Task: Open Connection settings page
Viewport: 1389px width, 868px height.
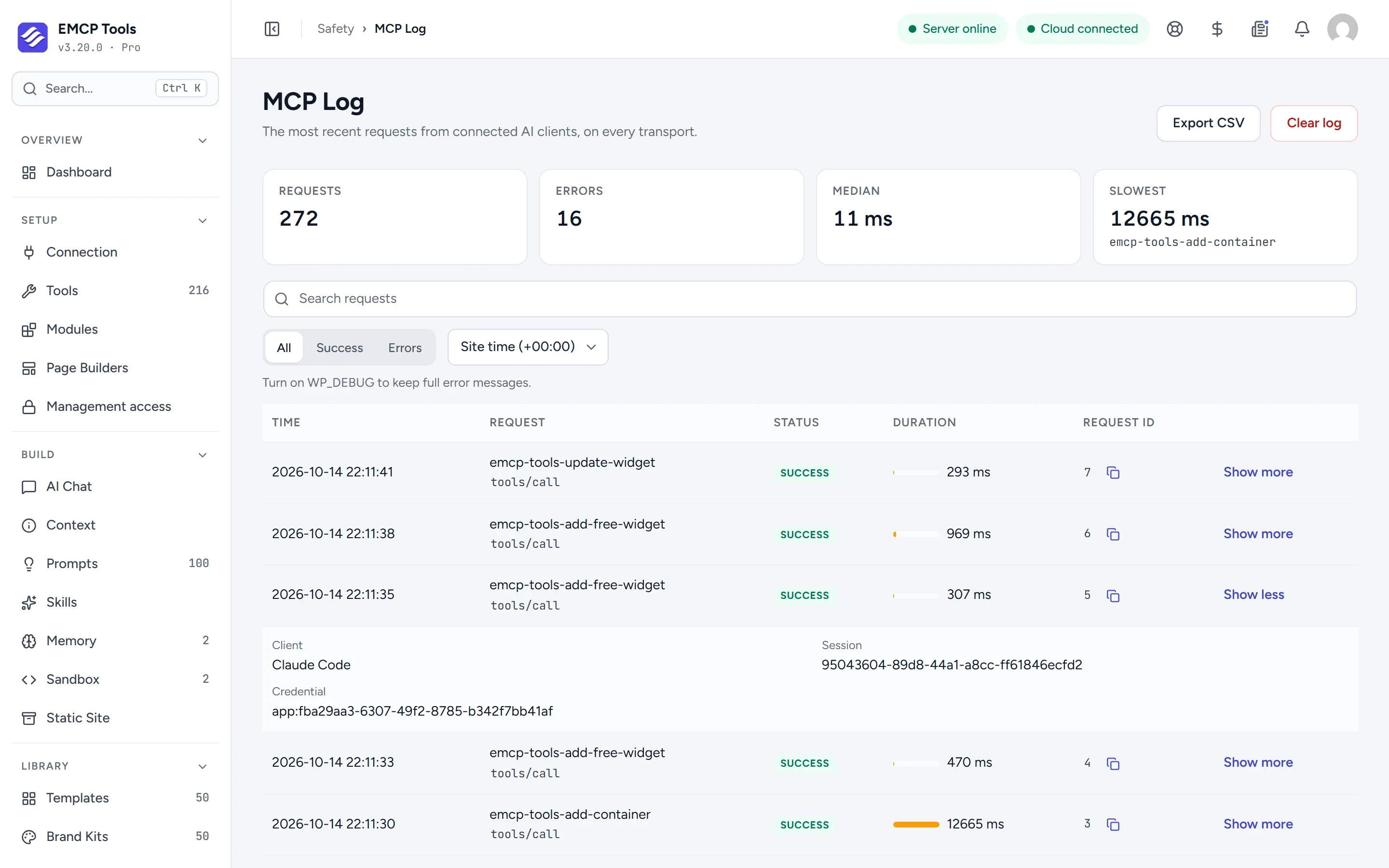Action: (x=115, y=252)
